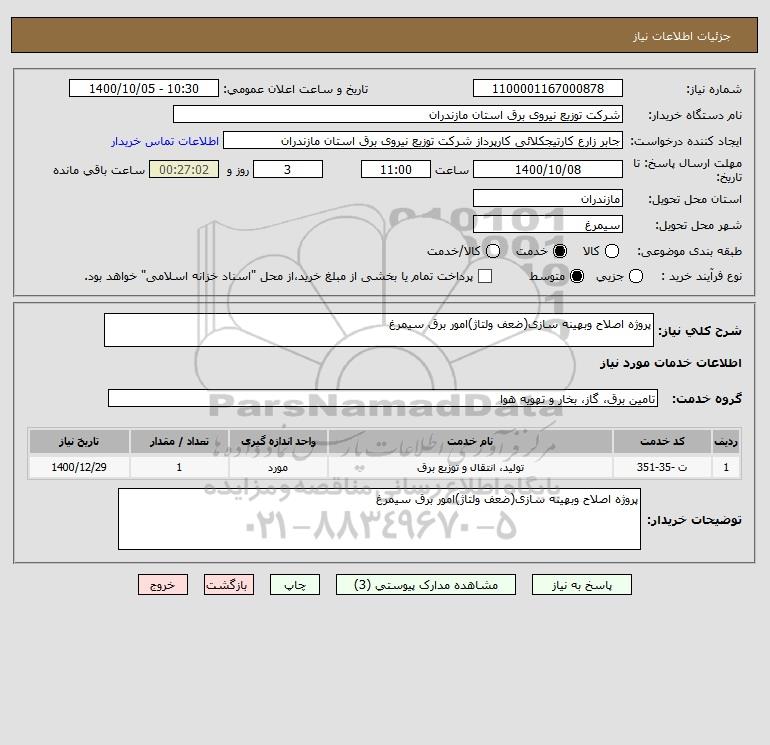The image size is (770, 745).
Task: Click the شرح کلی نیاز description box
Action: (379, 330)
